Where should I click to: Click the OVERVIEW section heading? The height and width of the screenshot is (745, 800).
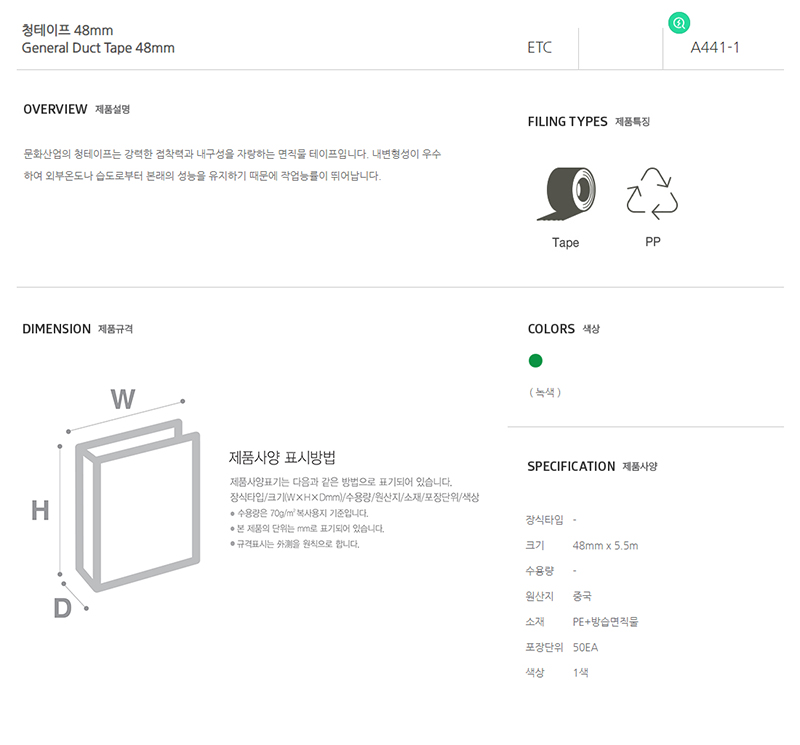coord(55,109)
